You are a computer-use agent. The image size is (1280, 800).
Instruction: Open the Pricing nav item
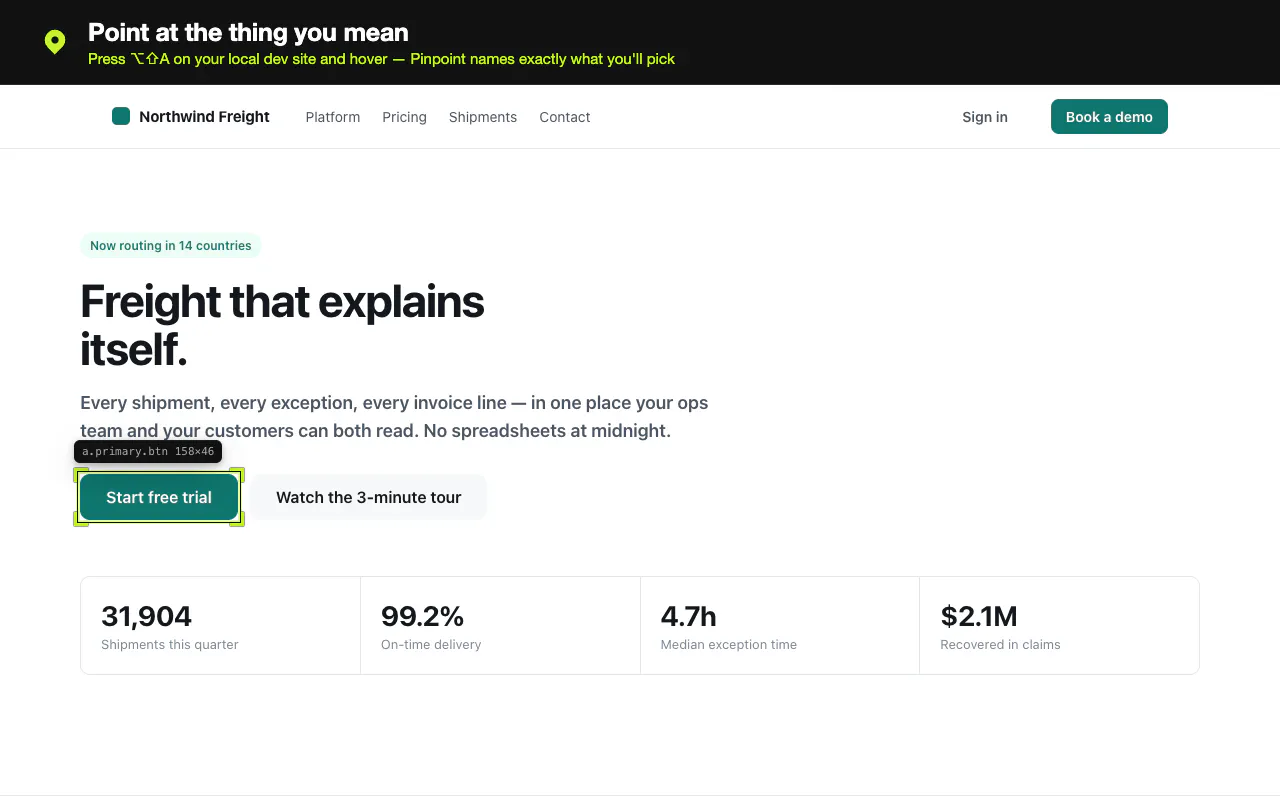click(x=404, y=117)
